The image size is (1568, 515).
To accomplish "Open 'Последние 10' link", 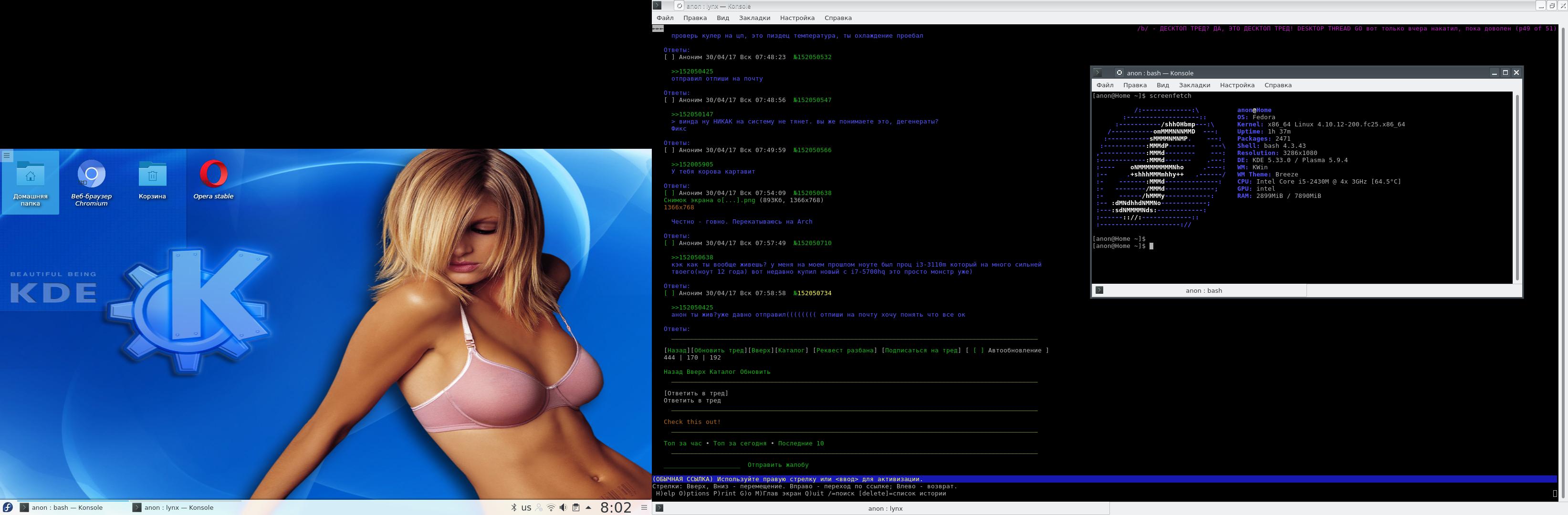I will tap(800, 443).
